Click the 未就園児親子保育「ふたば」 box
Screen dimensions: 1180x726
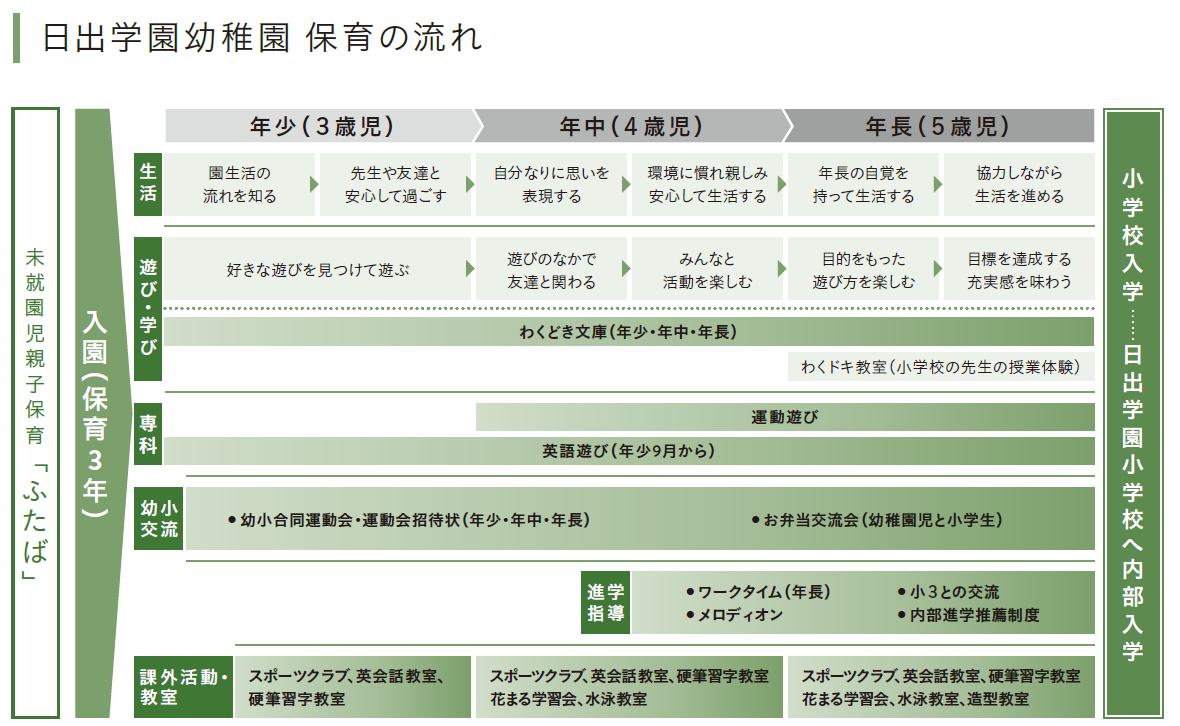pyautogui.click(x=35, y=412)
